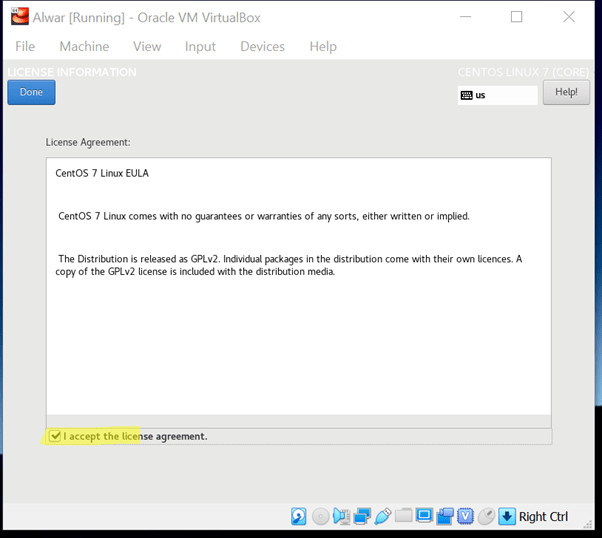Image resolution: width=602 pixels, height=538 pixels.
Task: Click the Help! button
Action: point(566,93)
